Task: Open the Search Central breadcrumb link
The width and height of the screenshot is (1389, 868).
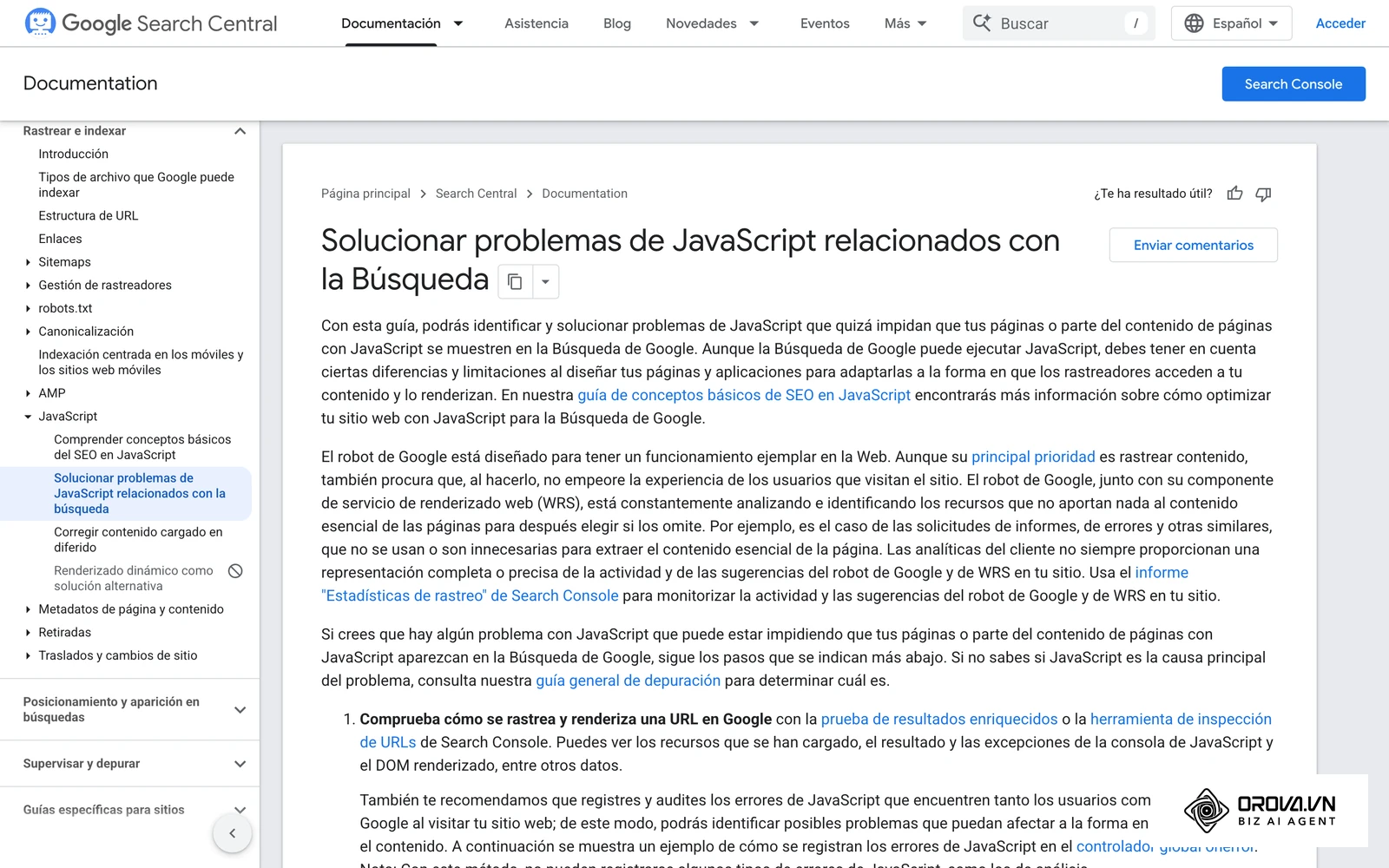Action: pyautogui.click(x=476, y=194)
